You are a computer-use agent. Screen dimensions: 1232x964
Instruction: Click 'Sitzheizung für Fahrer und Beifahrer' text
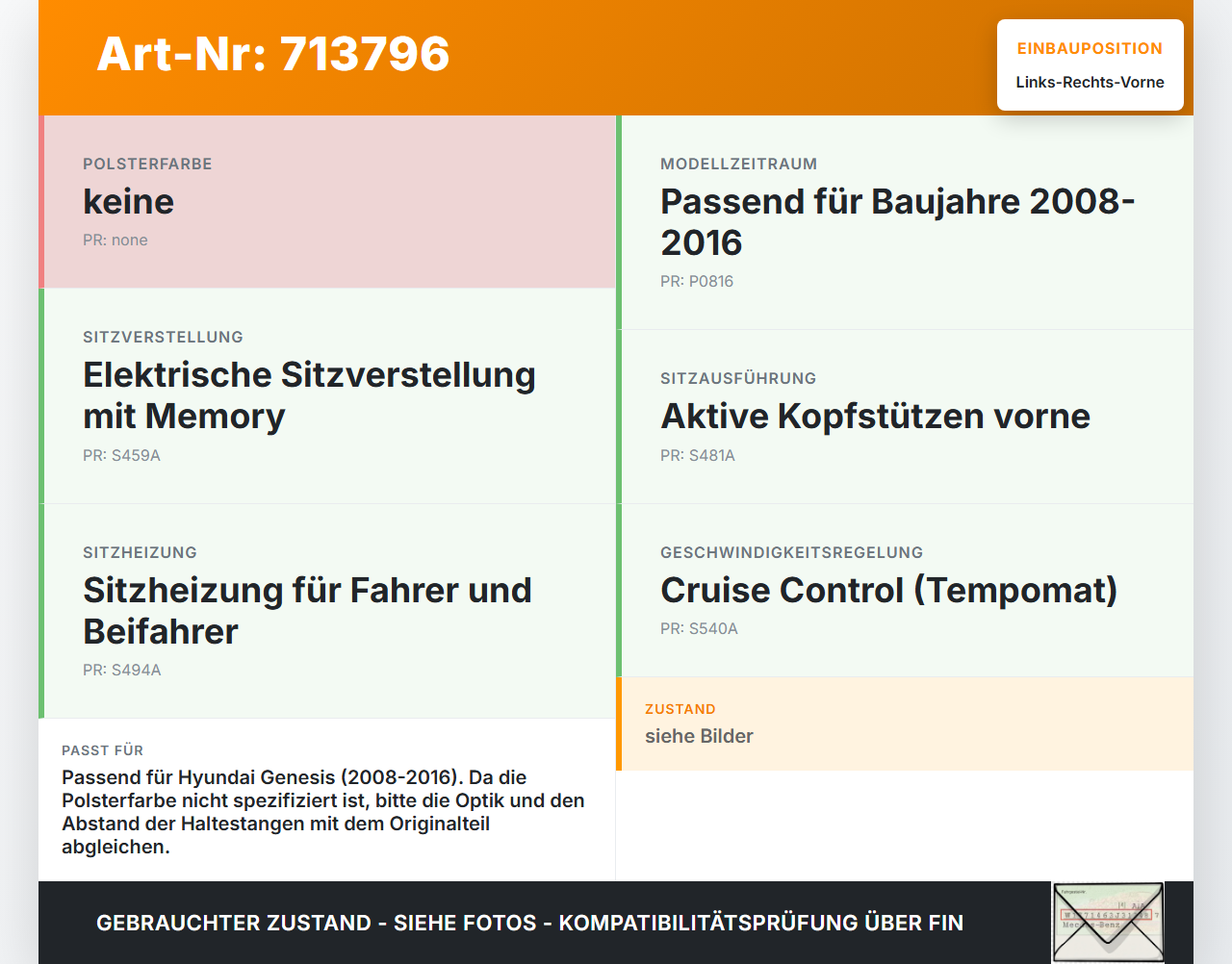(307, 610)
